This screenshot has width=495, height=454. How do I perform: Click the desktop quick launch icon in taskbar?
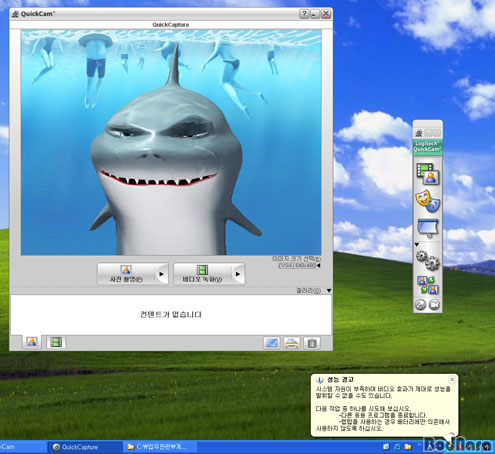386,446
